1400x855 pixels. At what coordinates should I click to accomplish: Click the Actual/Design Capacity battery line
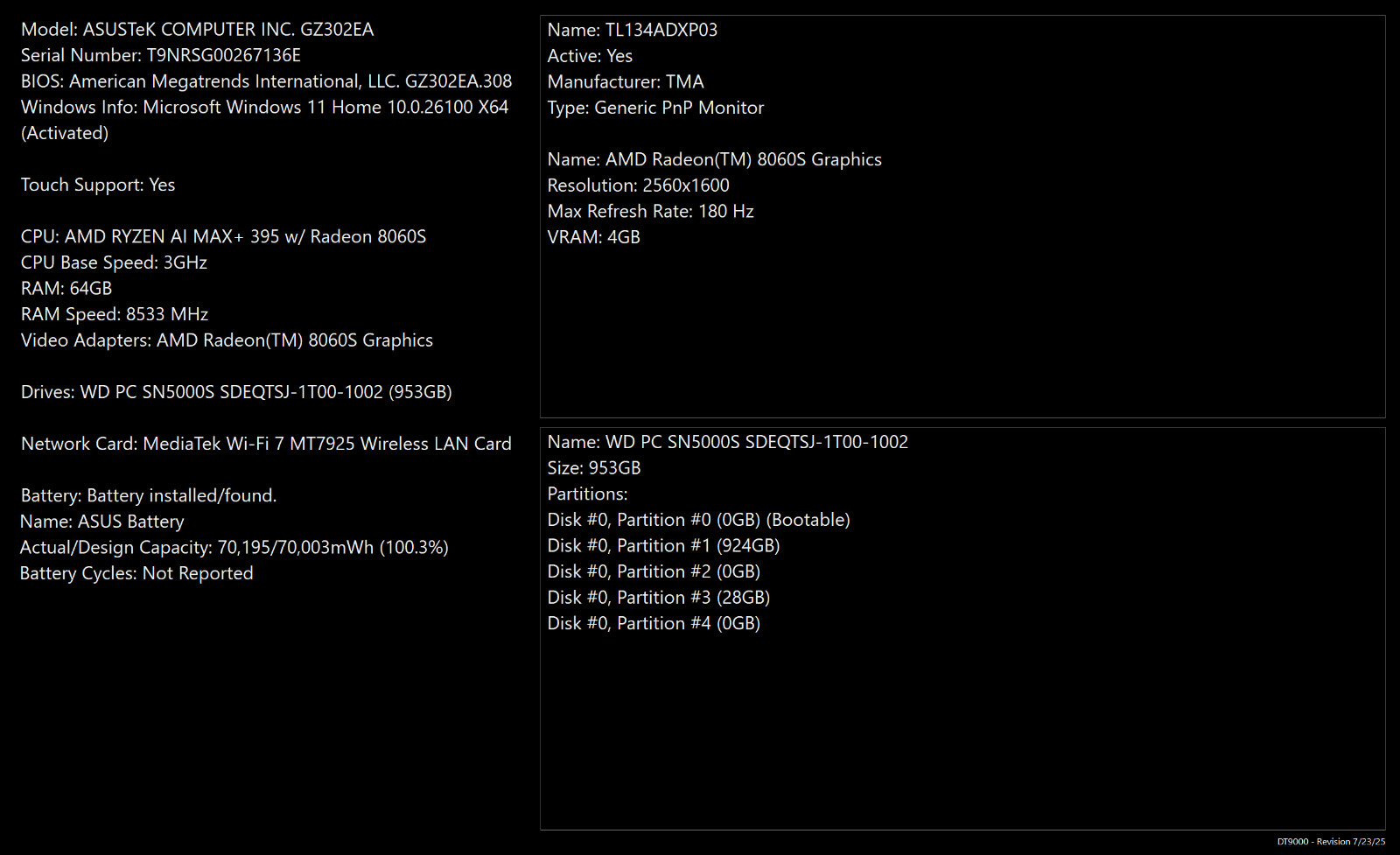(234, 548)
